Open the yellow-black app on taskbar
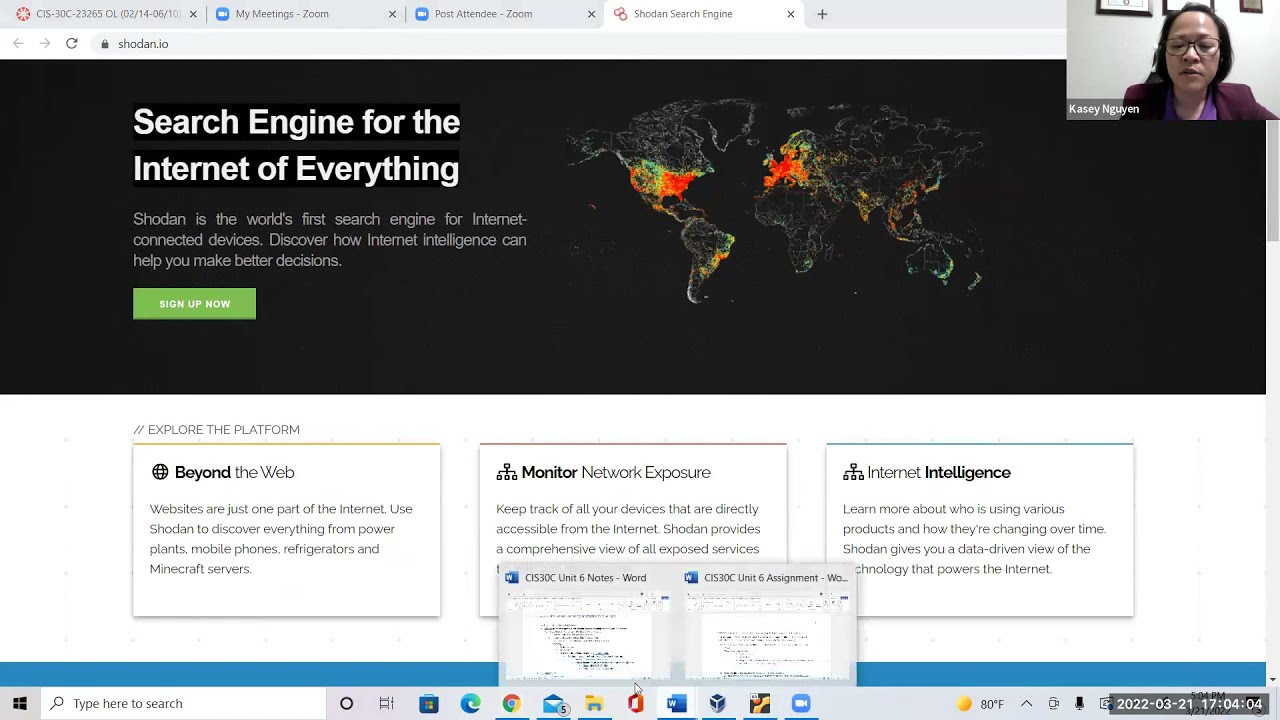Screen dimensions: 1280x720 [759, 703]
